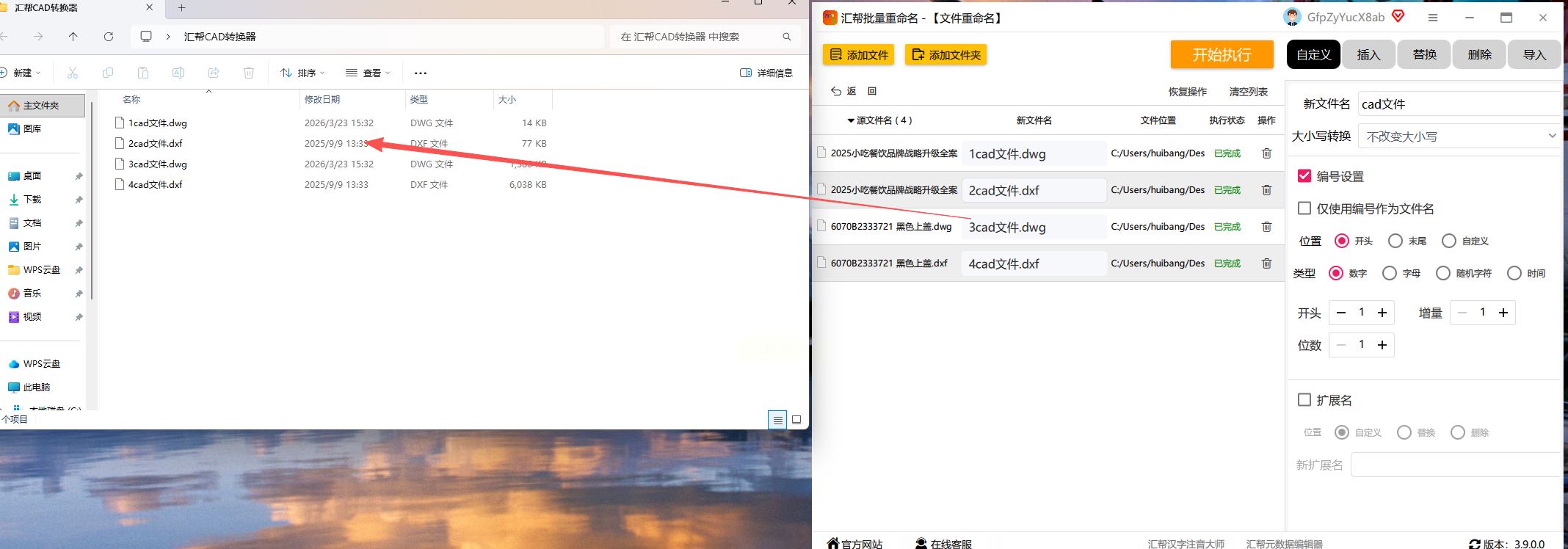Click the Copy icon in File Explorer toolbar

(x=108, y=73)
